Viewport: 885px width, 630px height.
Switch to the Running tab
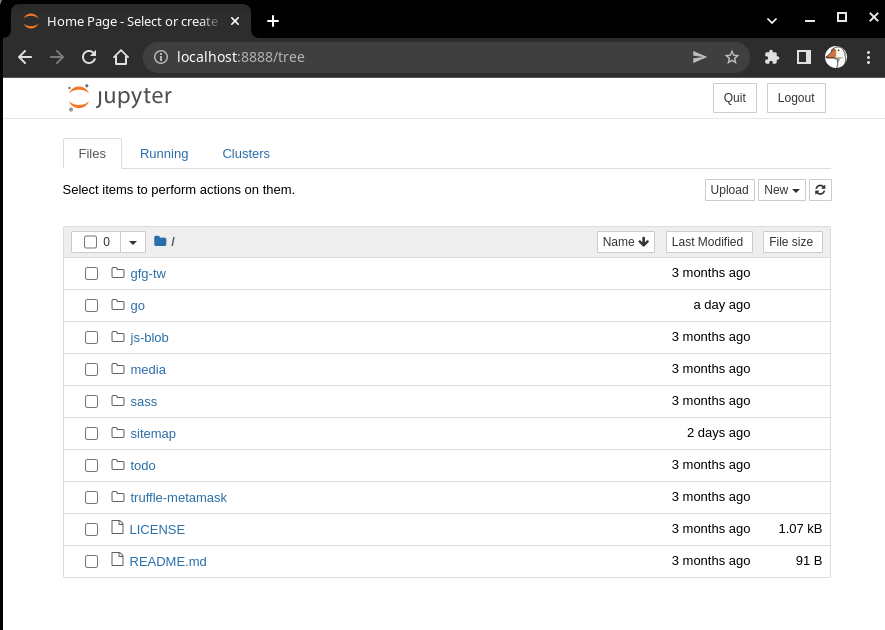tap(164, 154)
